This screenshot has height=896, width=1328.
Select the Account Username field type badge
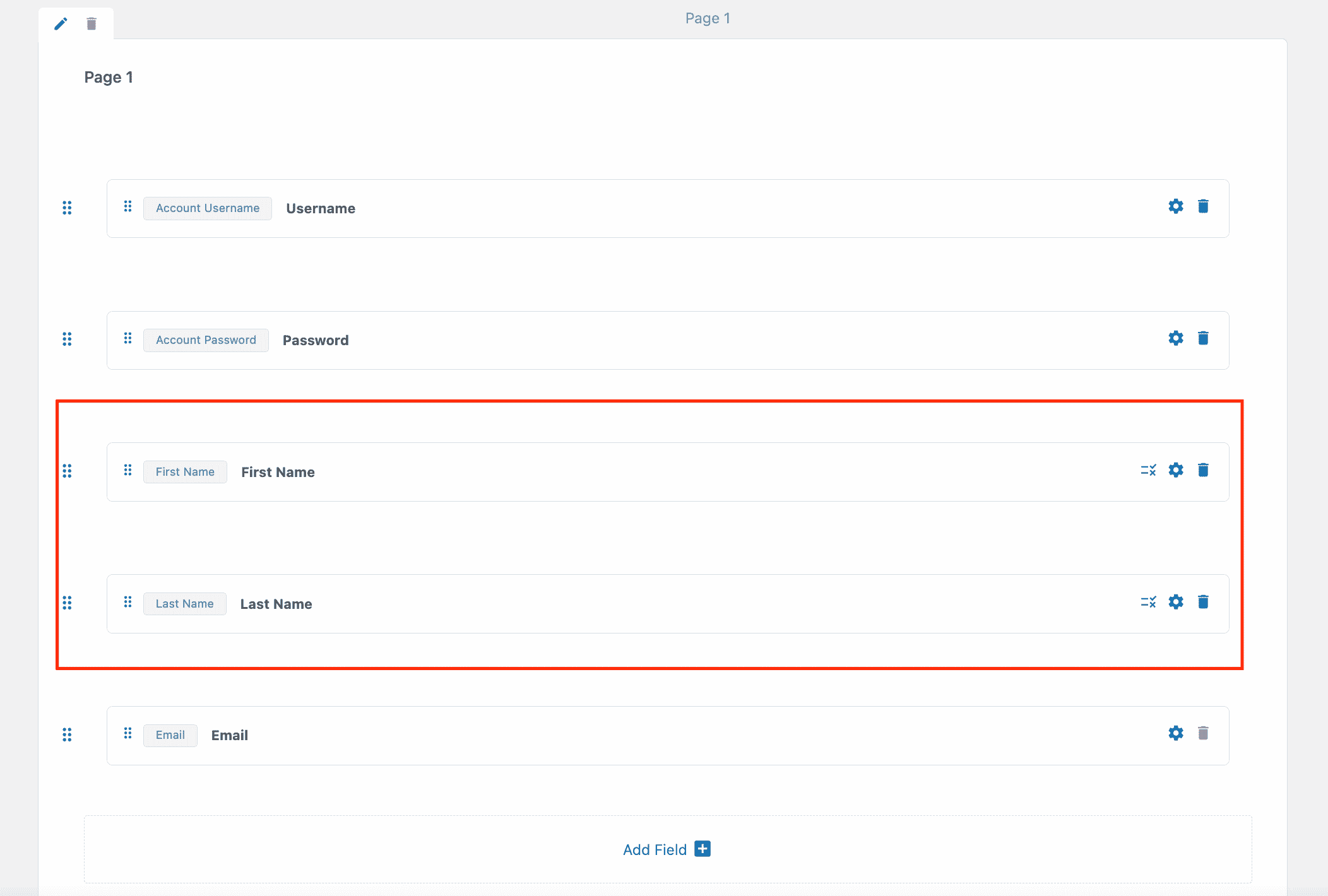click(x=207, y=208)
